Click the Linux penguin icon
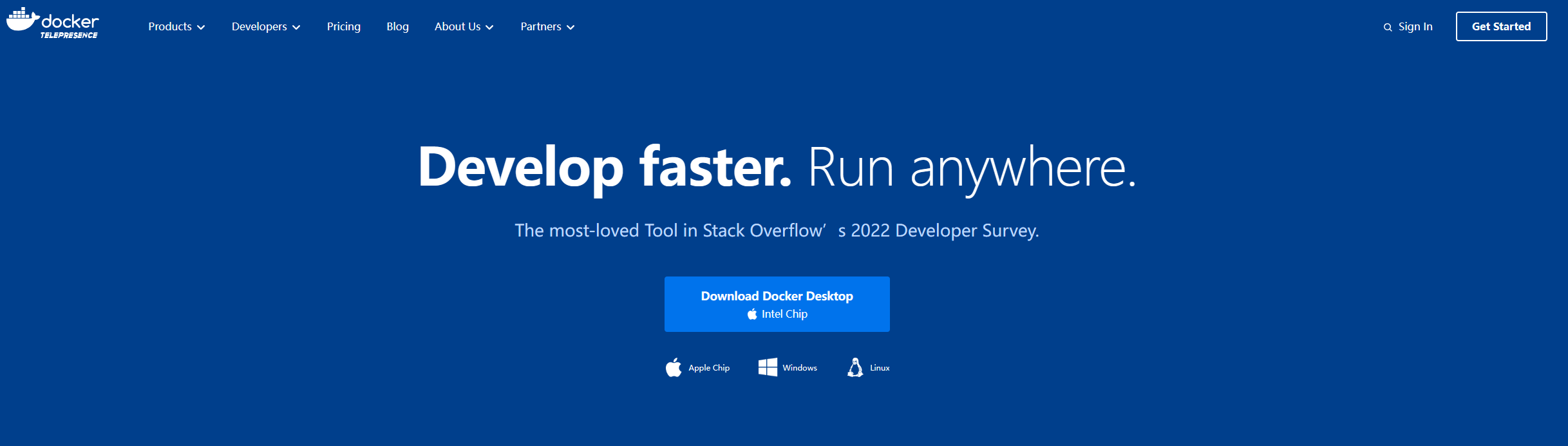This screenshot has width=1568, height=446. pyautogui.click(x=855, y=367)
